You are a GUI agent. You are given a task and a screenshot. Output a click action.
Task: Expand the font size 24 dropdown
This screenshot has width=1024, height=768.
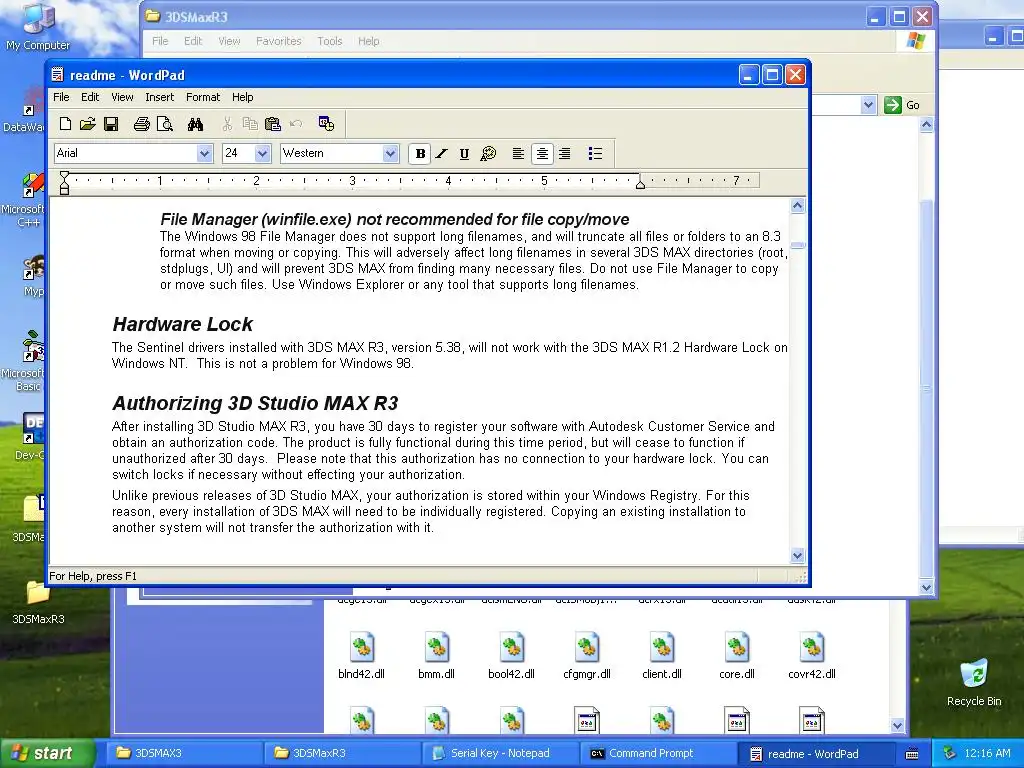263,153
